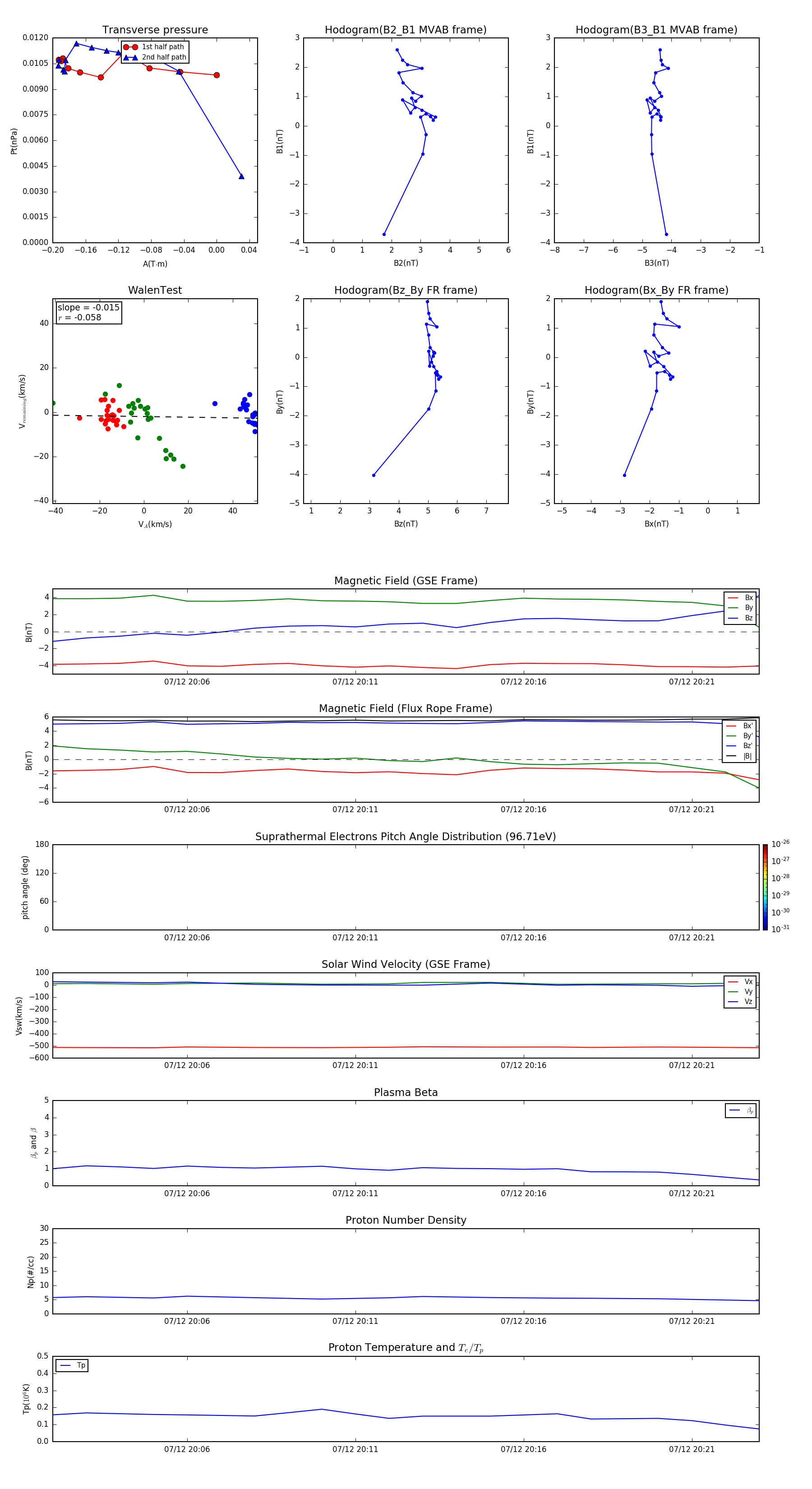Click the beta_p legend entry
Image resolution: width=812 pixels, height=1489 pixels.
click(x=741, y=1110)
